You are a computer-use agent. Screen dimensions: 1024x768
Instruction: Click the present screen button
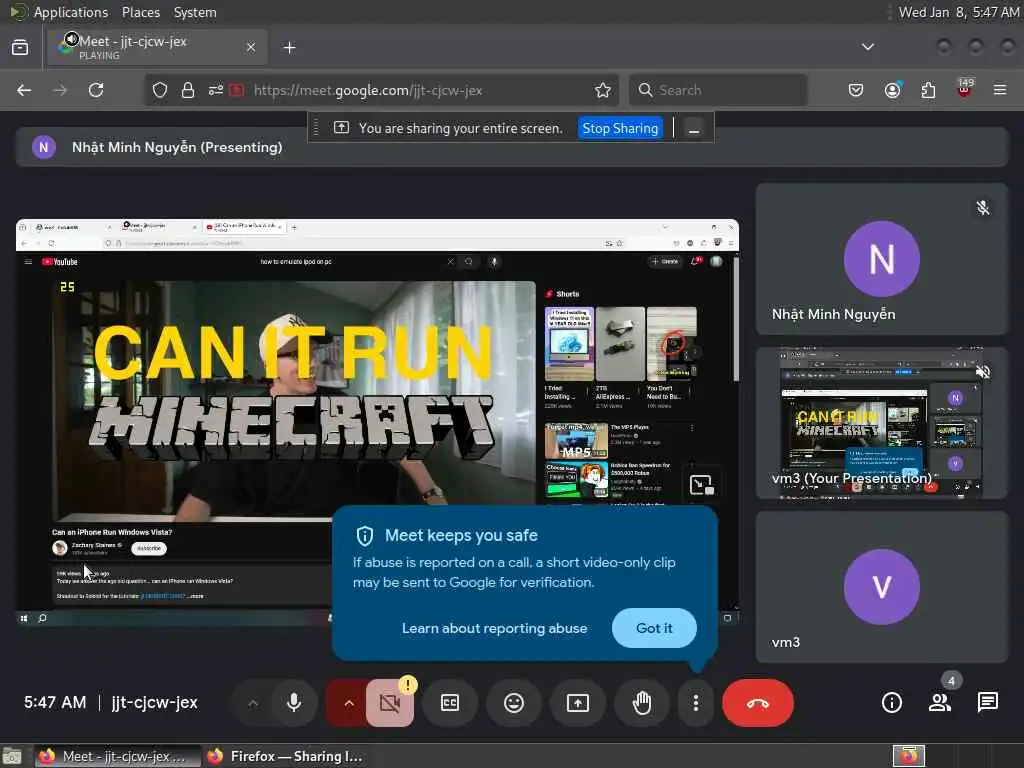[x=578, y=703]
